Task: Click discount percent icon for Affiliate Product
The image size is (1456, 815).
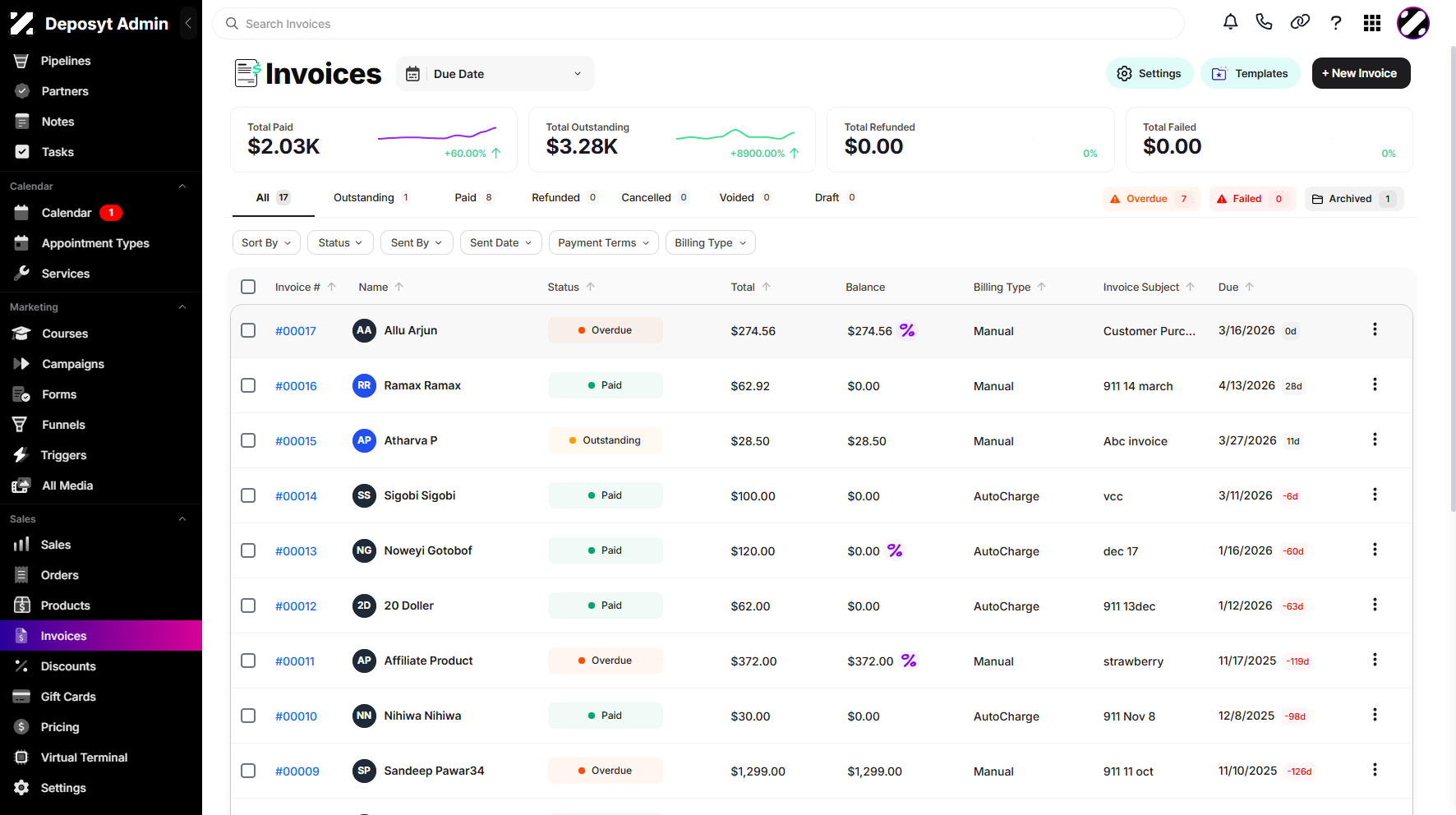Action: click(909, 661)
